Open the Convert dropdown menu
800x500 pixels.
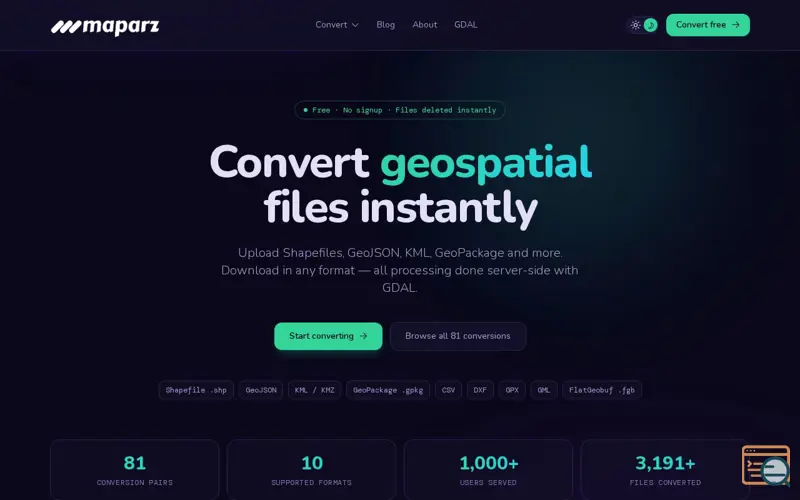[337, 24]
